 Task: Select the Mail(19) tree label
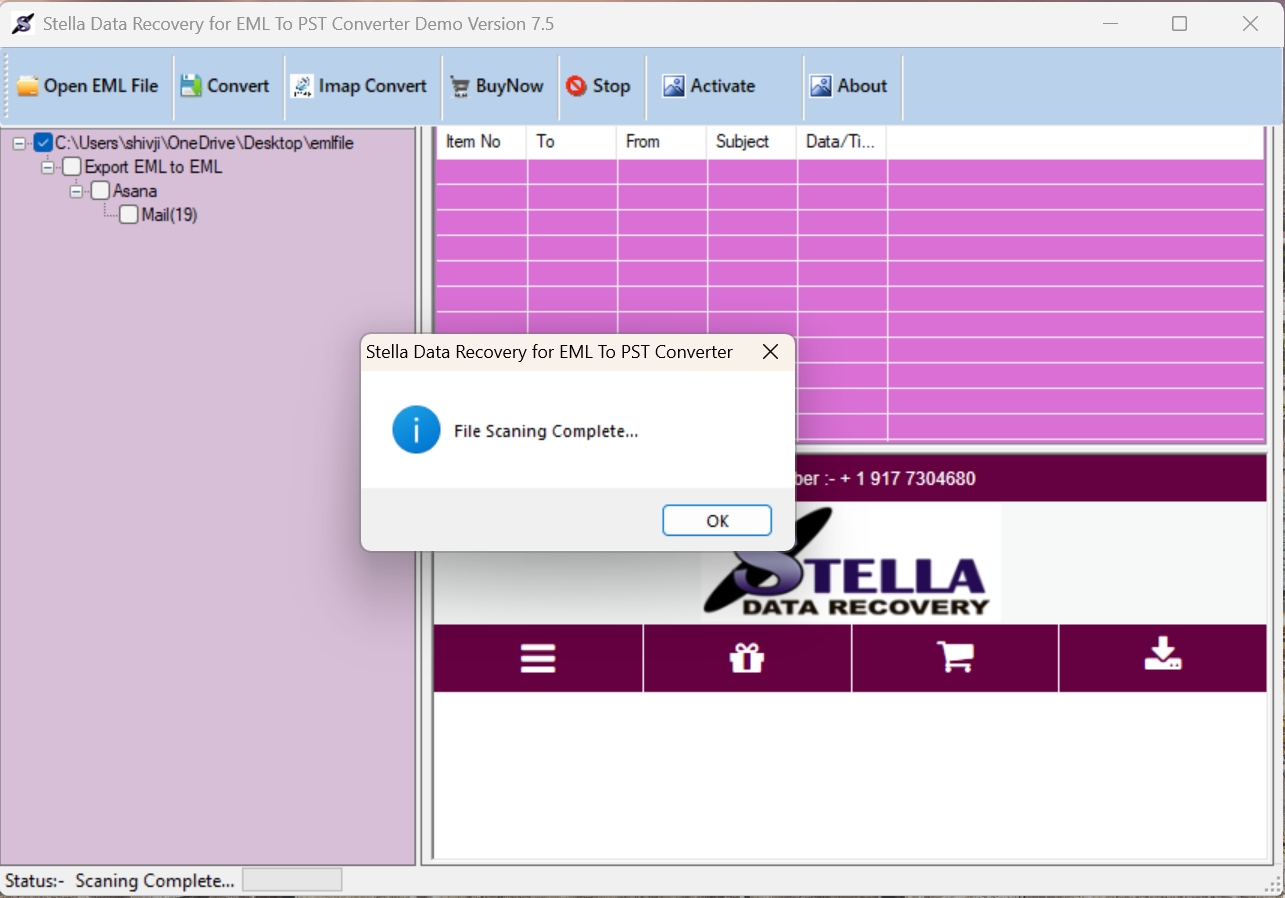[x=169, y=214]
